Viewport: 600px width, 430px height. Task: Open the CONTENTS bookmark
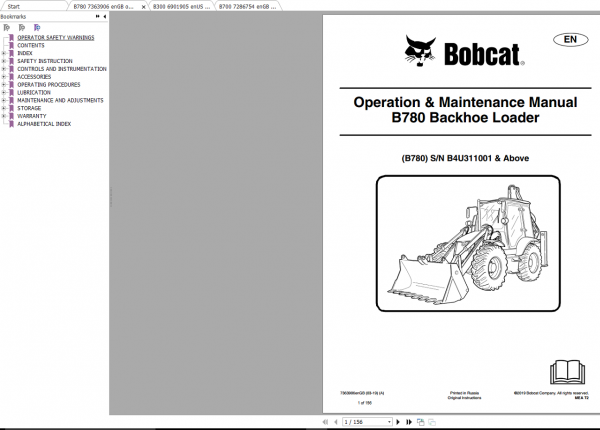tap(31, 45)
